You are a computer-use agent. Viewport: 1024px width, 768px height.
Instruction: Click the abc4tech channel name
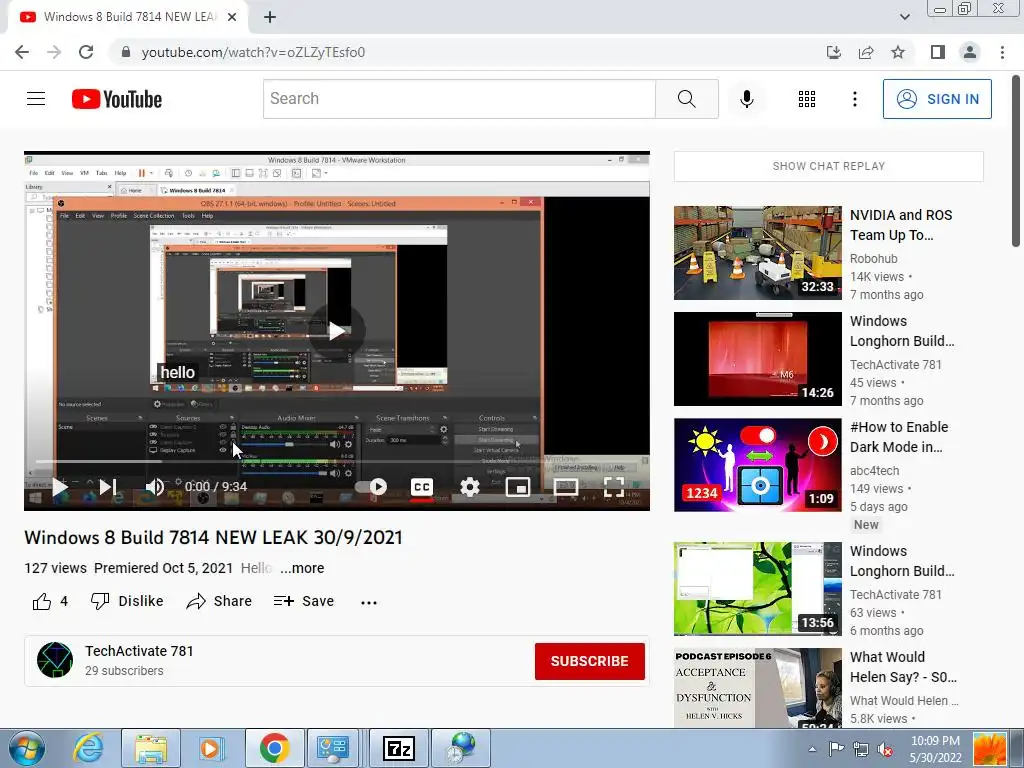(874, 470)
